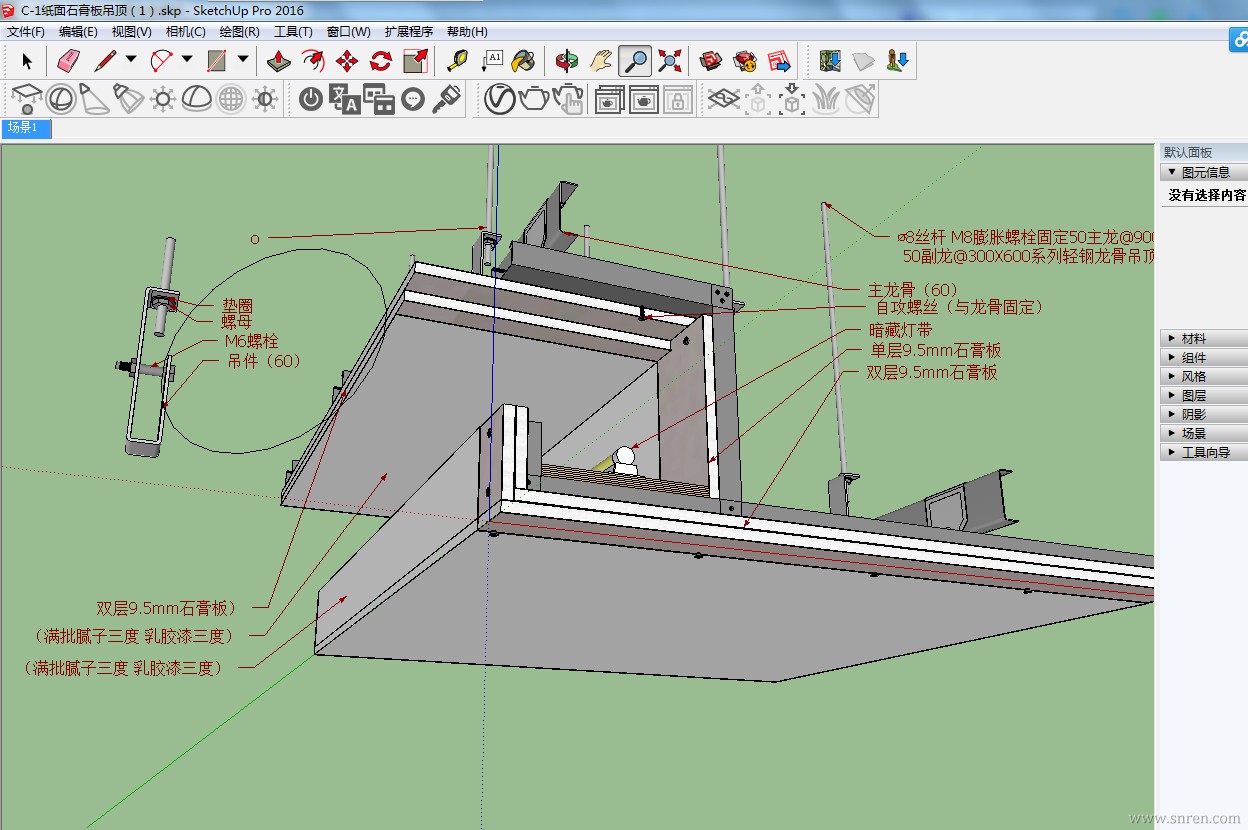Open the pencil line tool dropdown arrow

(x=131, y=60)
